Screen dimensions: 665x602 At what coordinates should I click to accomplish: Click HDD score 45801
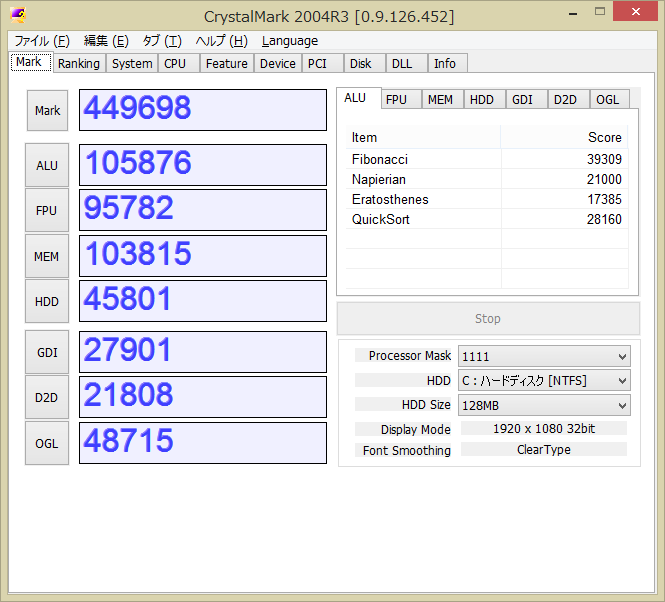203,301
